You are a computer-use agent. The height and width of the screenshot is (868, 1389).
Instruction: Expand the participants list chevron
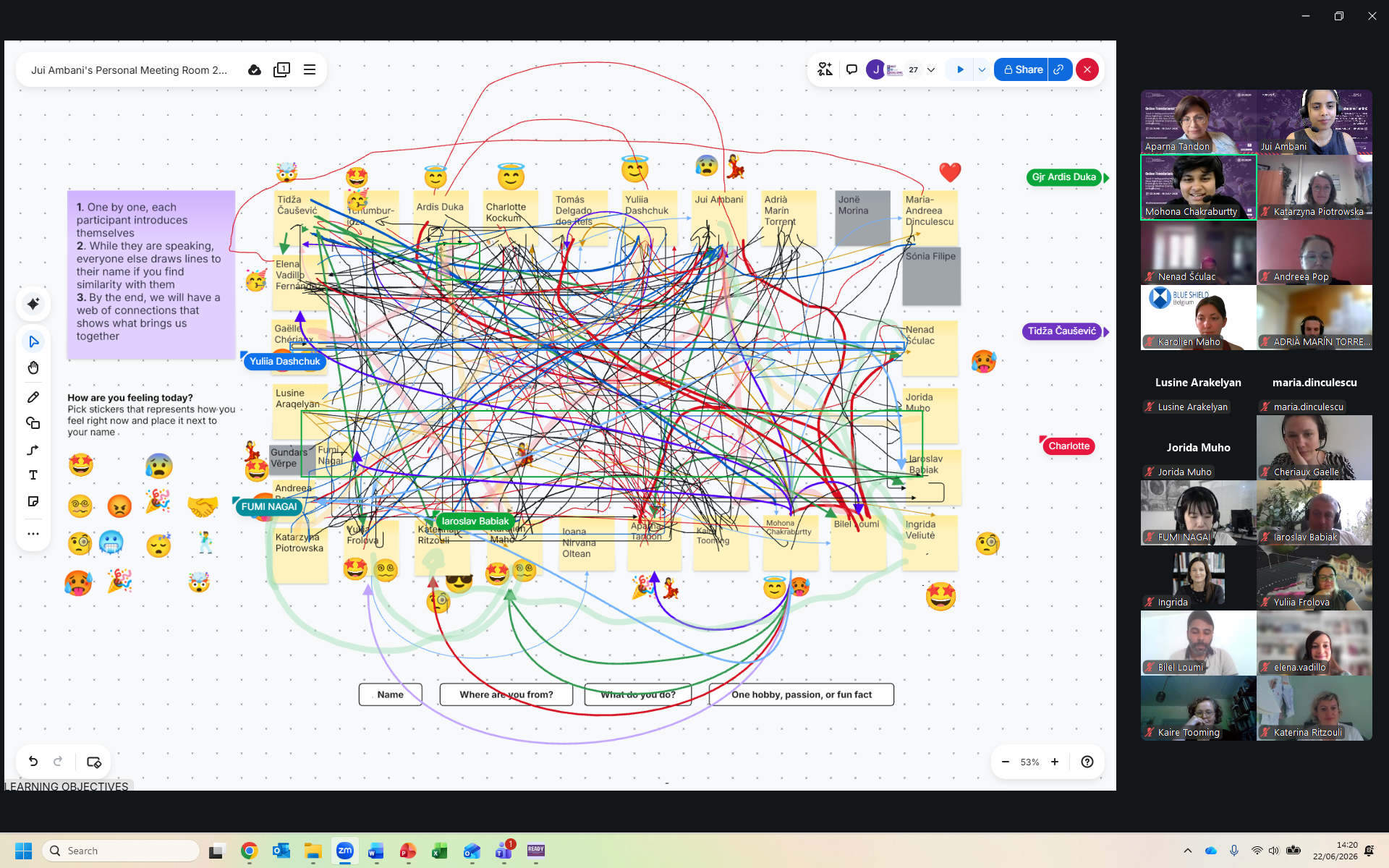click(x=931, y=70)
